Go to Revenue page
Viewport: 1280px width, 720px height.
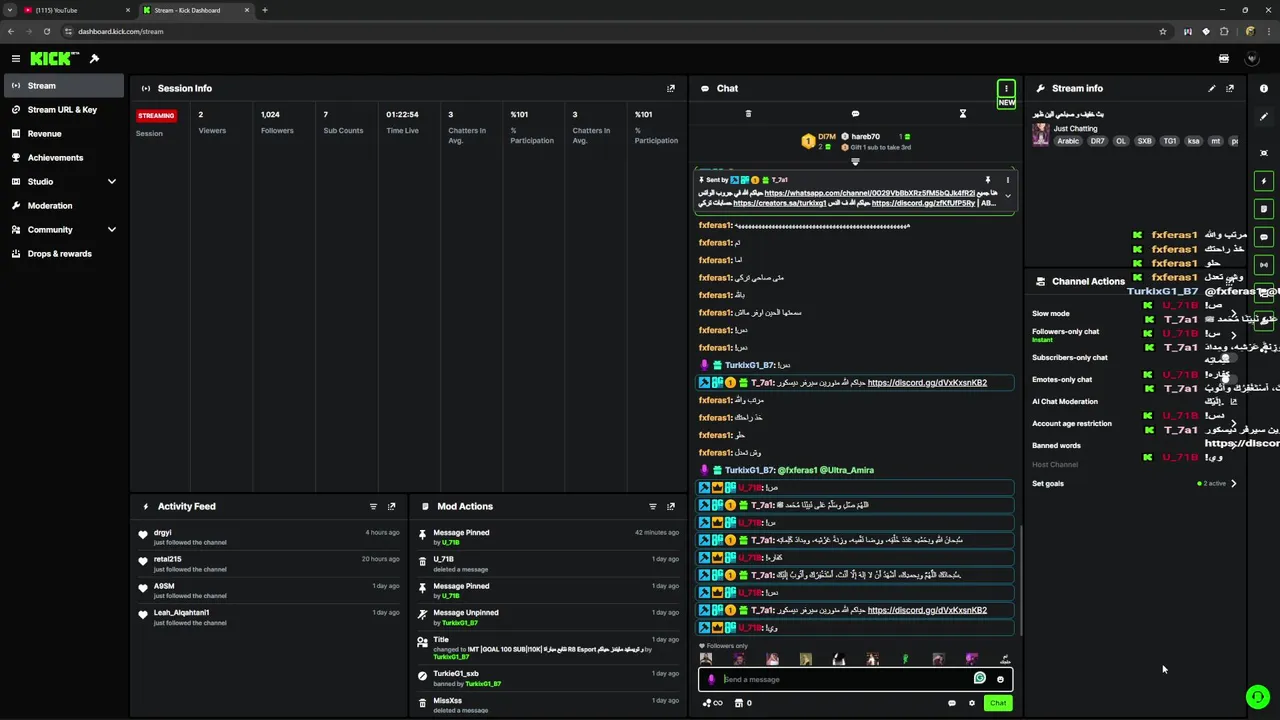click(x=64, y=133)
